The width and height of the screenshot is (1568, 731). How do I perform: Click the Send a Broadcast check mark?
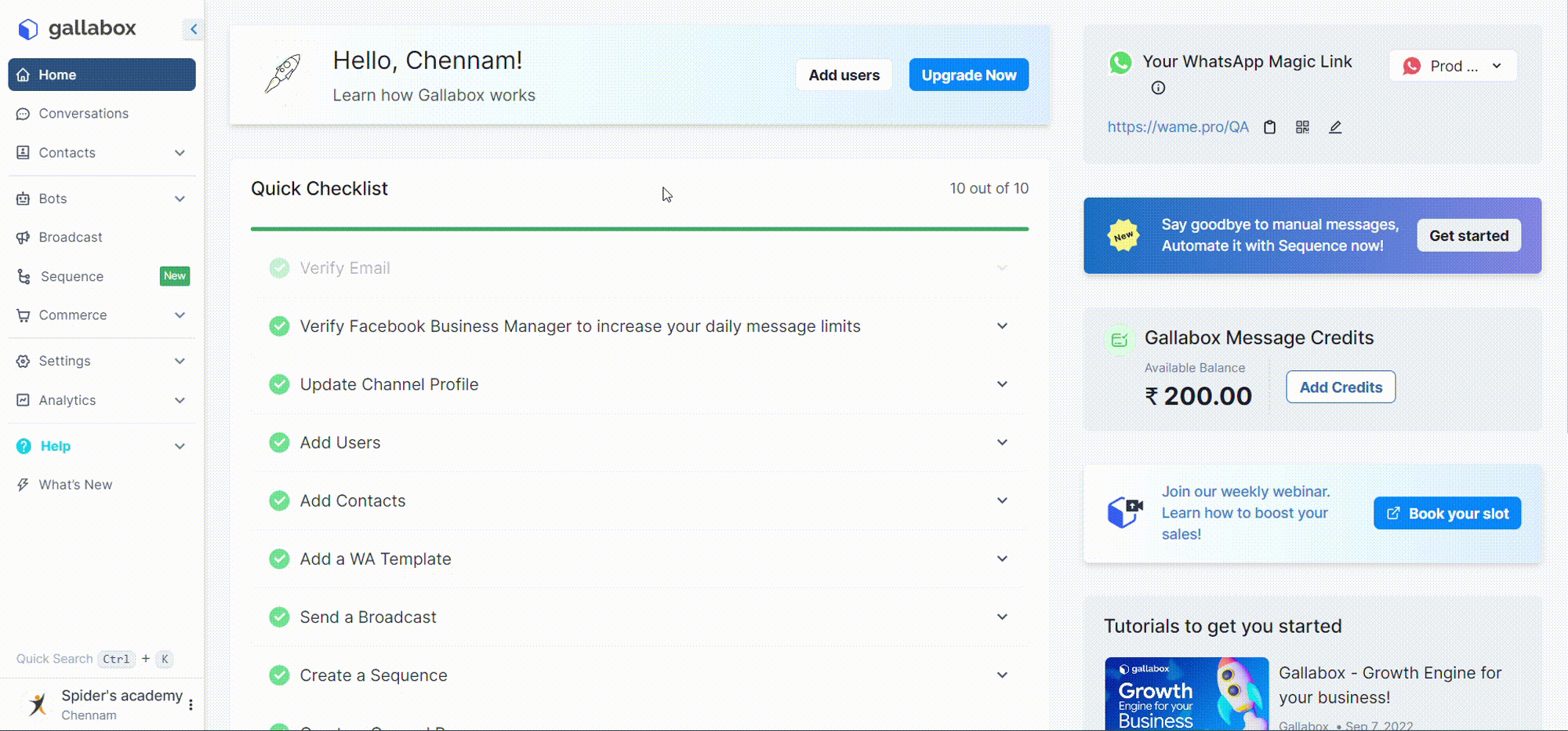click(279, 616)
